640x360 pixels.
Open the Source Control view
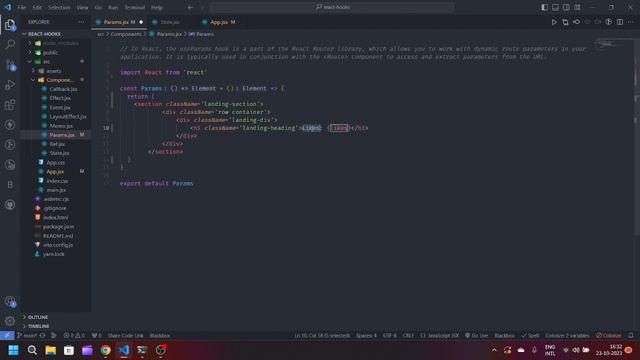tap(10, 64)
